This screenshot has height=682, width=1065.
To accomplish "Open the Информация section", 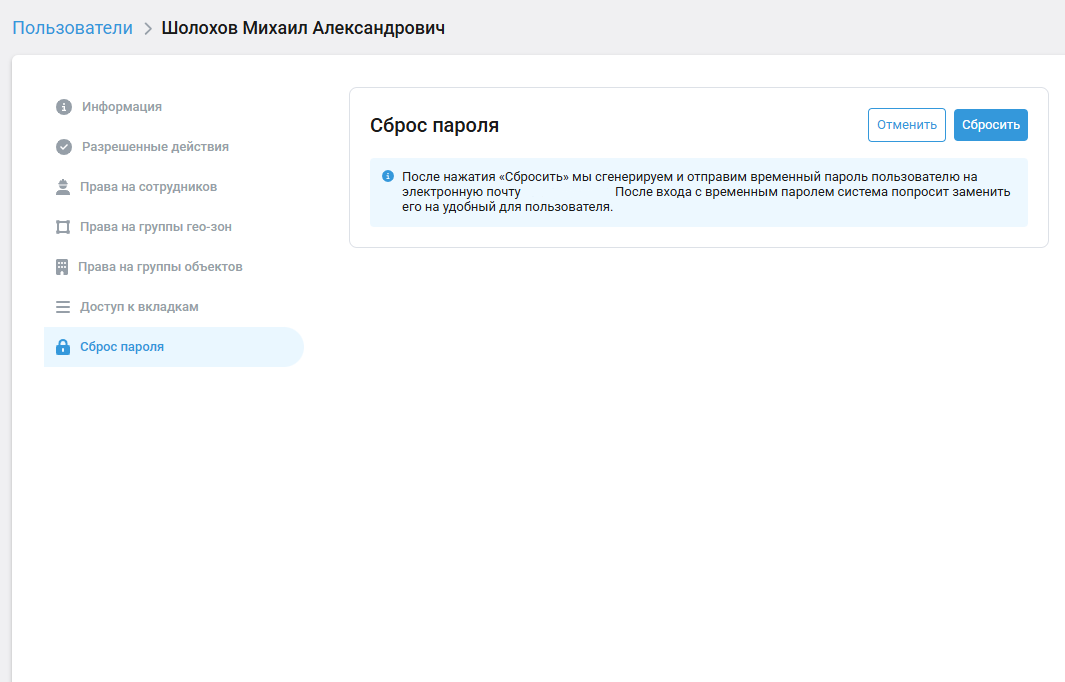I will tap(122, 107).
